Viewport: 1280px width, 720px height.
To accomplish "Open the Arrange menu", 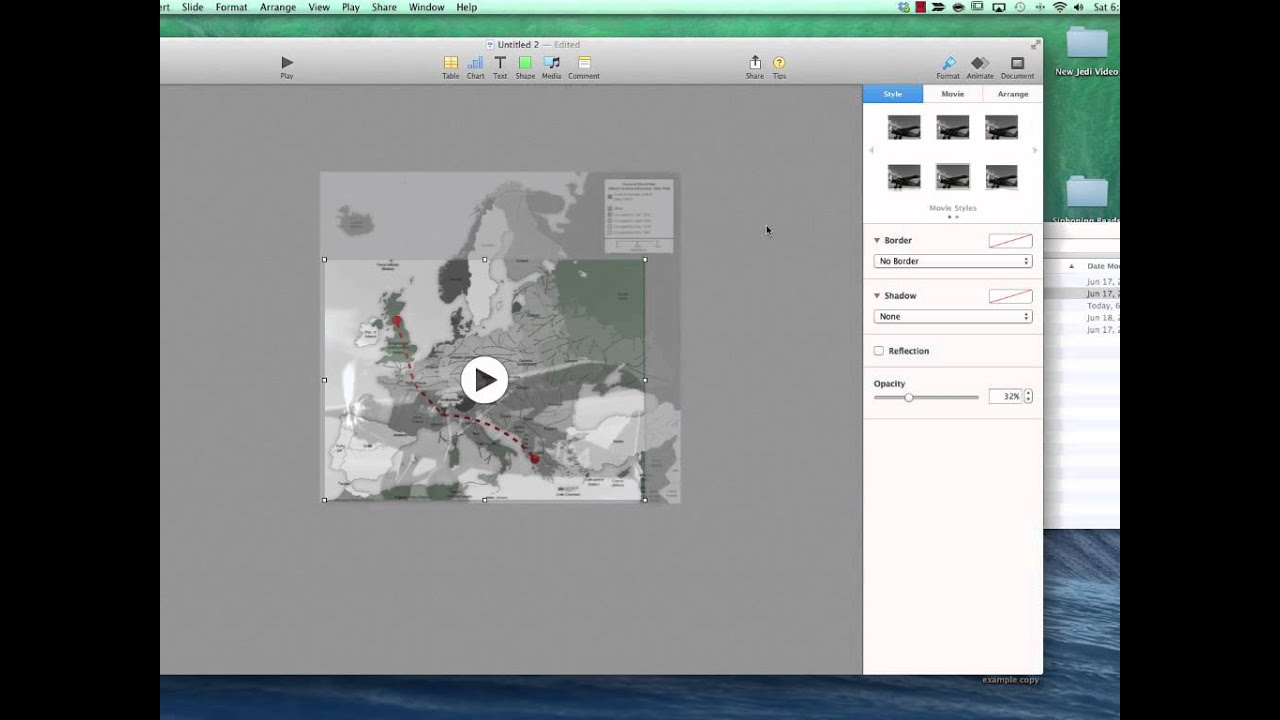I will tap(278, 7).
